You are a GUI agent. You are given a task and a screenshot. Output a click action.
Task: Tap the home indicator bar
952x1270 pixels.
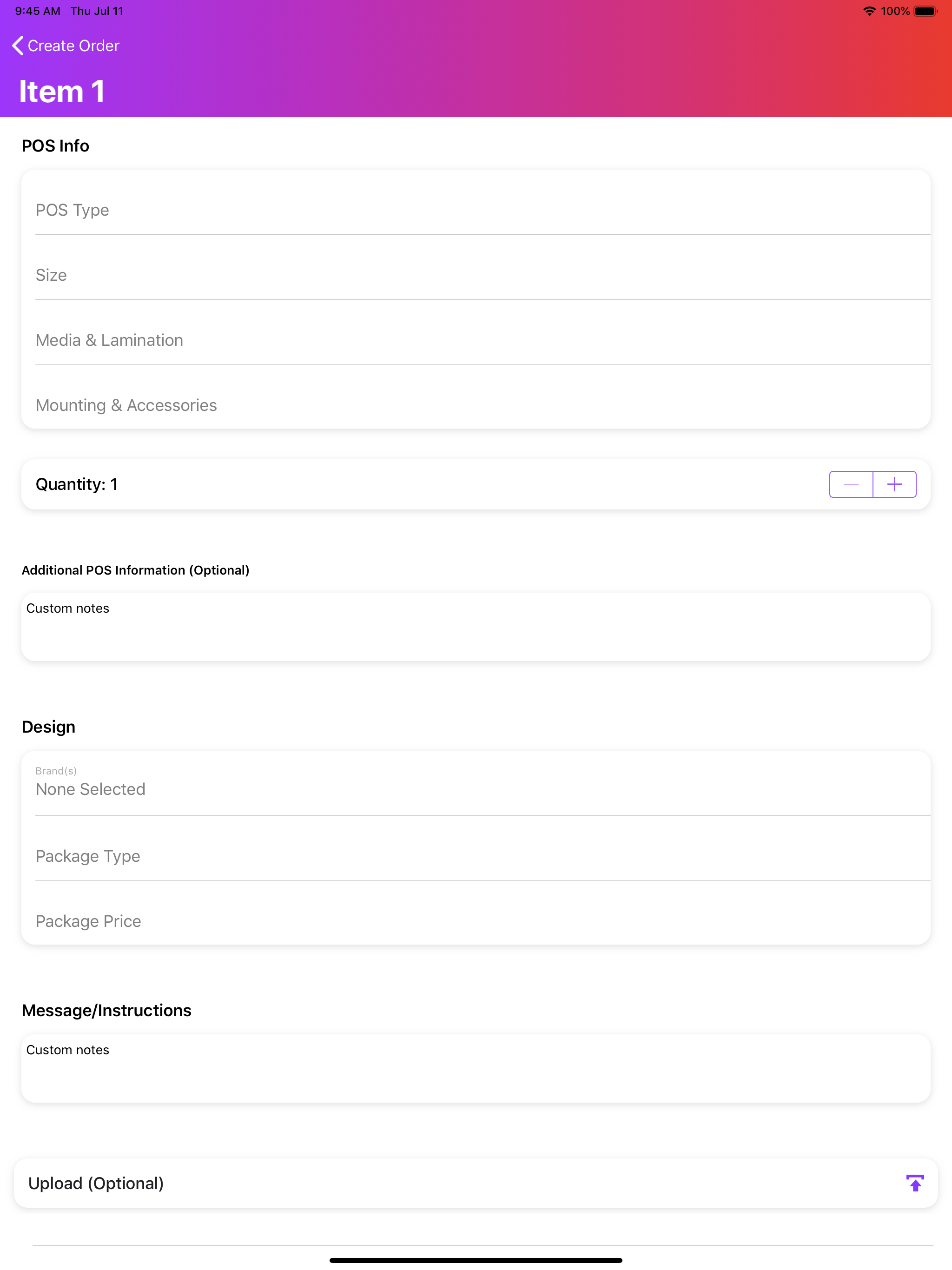[476, 1260]
